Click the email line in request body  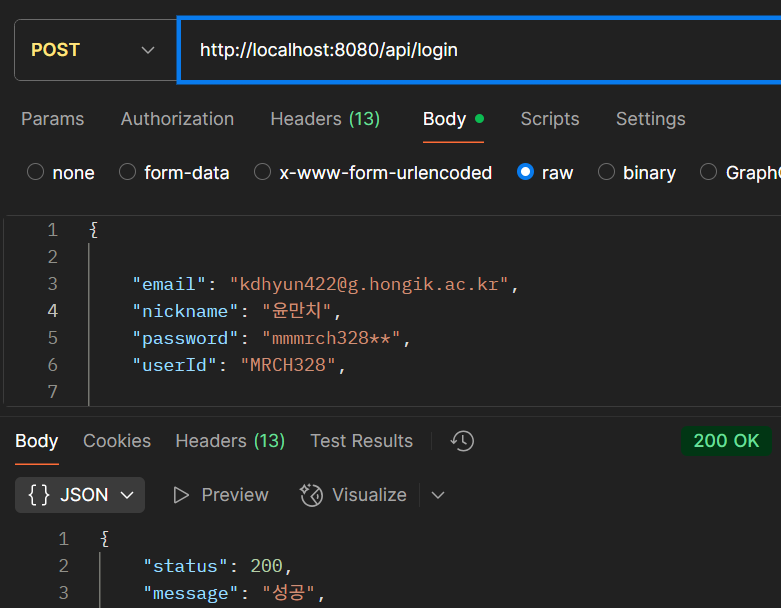pos(325,284)
